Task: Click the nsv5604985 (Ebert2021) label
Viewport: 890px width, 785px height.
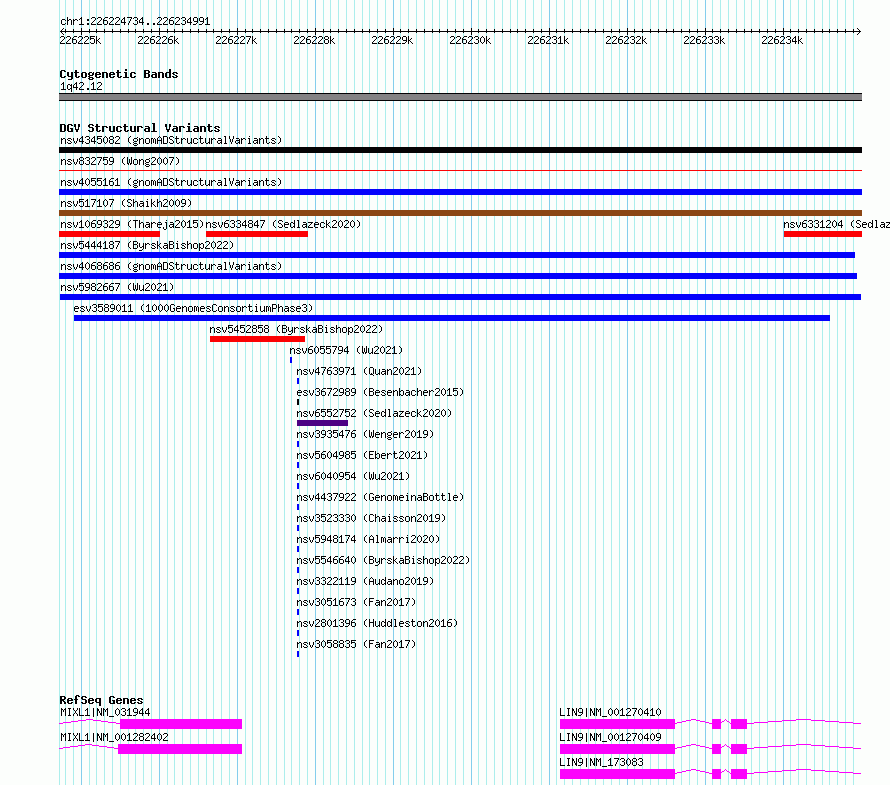Action: click(x=362, y=455)
